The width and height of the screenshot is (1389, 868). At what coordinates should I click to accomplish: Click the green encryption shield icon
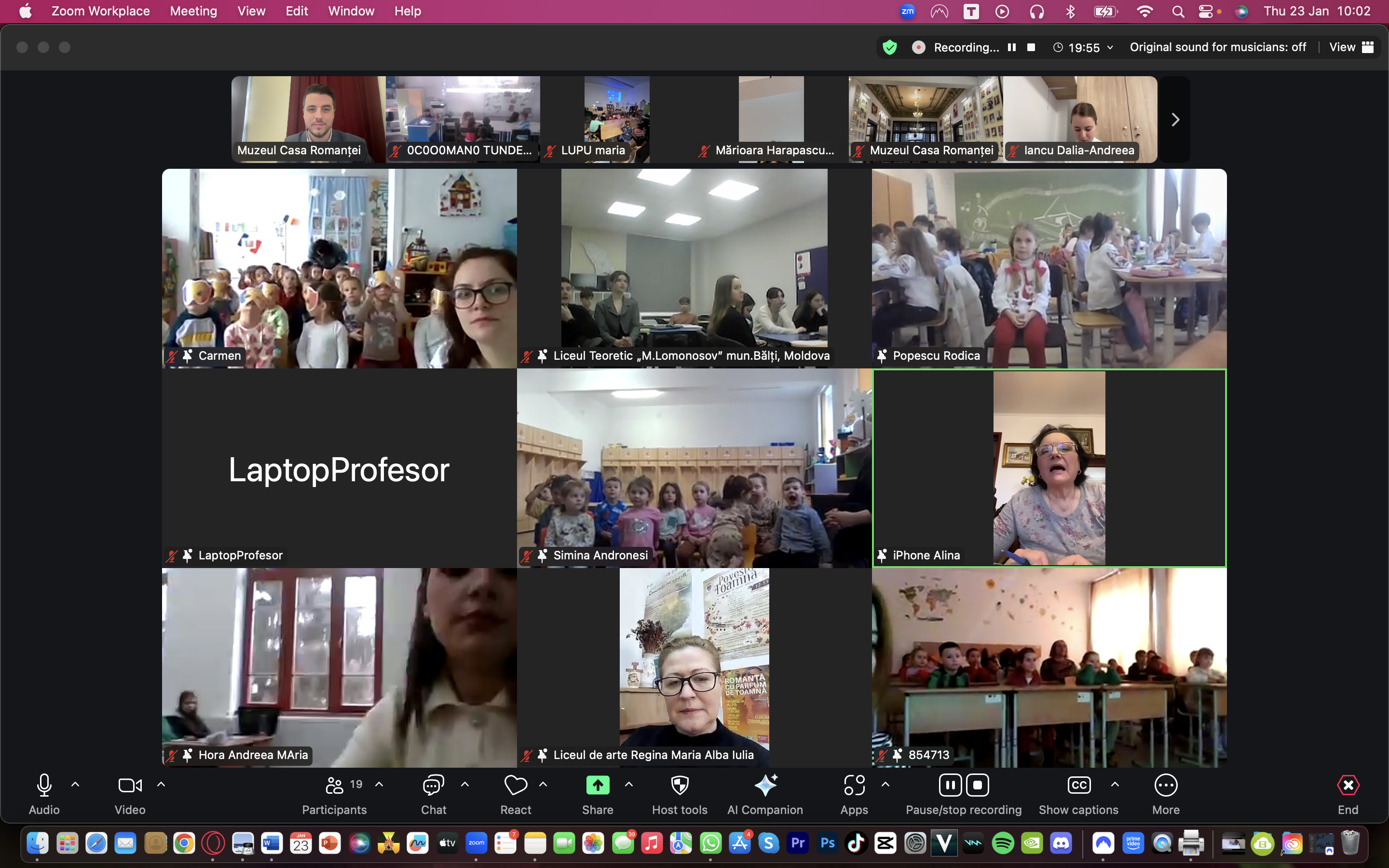pyautogui.click(x=890, y=47)
